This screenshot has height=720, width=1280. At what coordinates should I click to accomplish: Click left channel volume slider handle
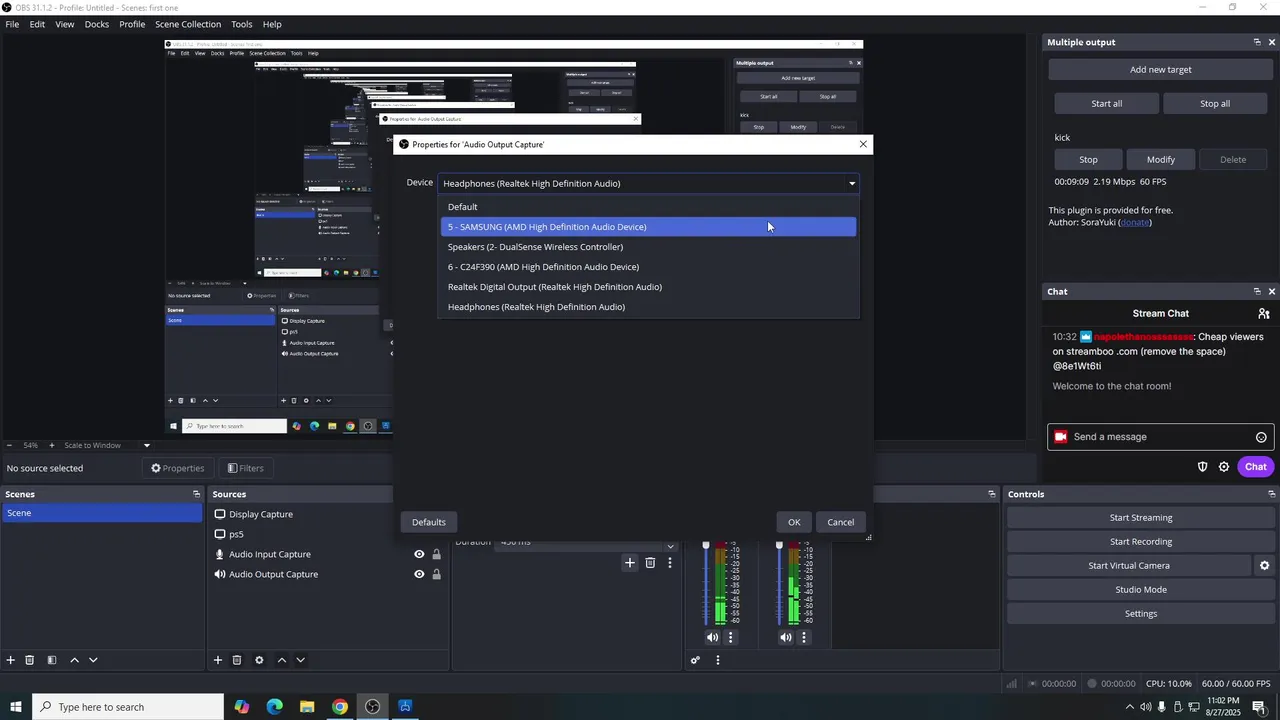pos(706,545)
